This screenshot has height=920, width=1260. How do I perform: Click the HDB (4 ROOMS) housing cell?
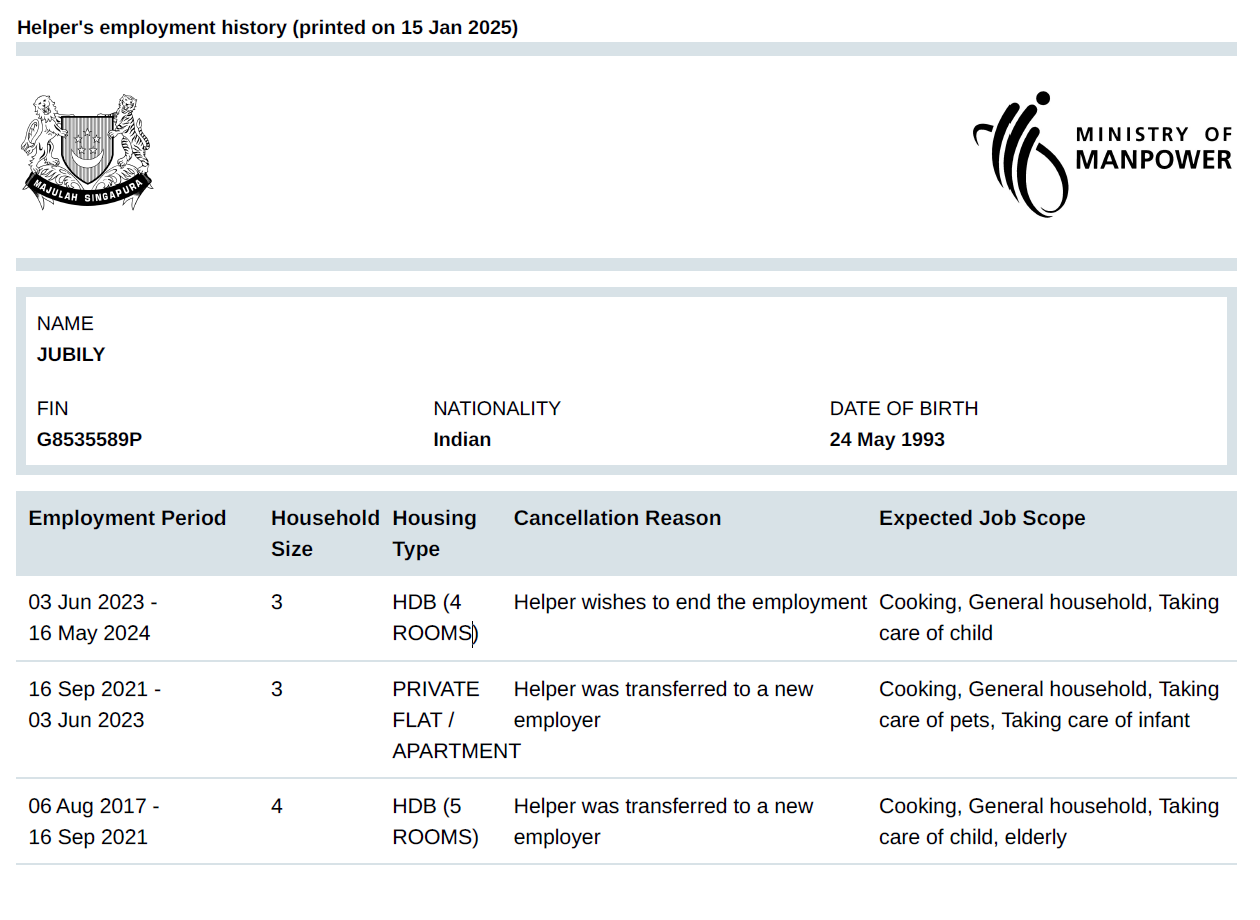click(435, 618)
